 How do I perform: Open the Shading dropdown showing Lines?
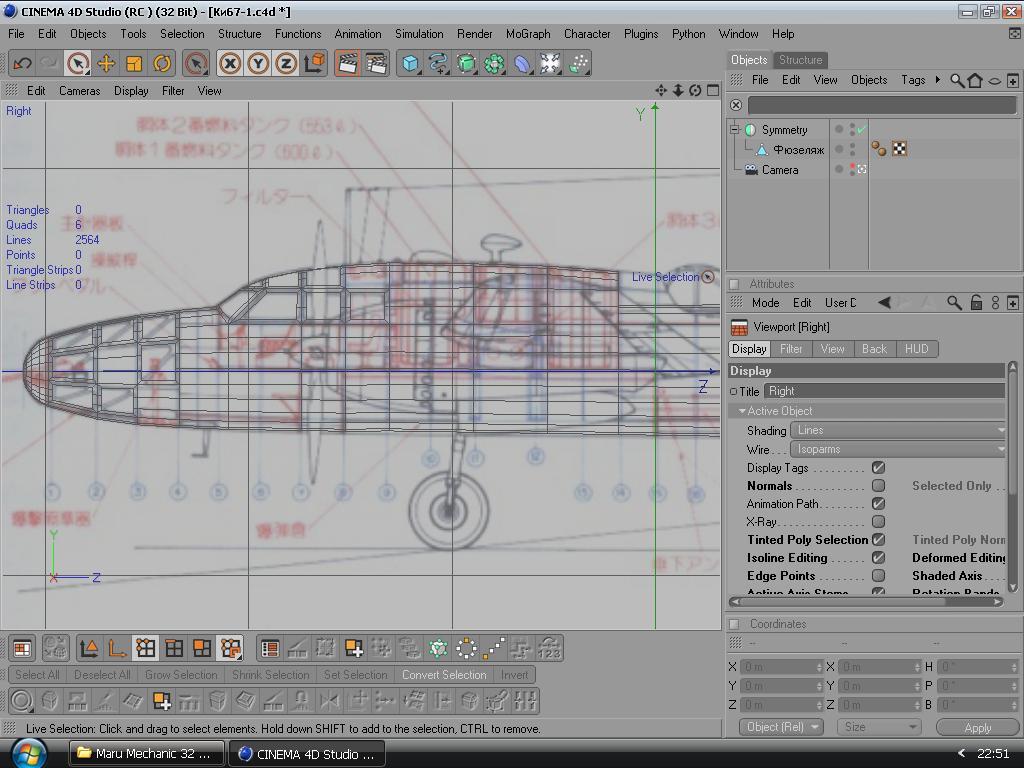click(x=898, y=430)
